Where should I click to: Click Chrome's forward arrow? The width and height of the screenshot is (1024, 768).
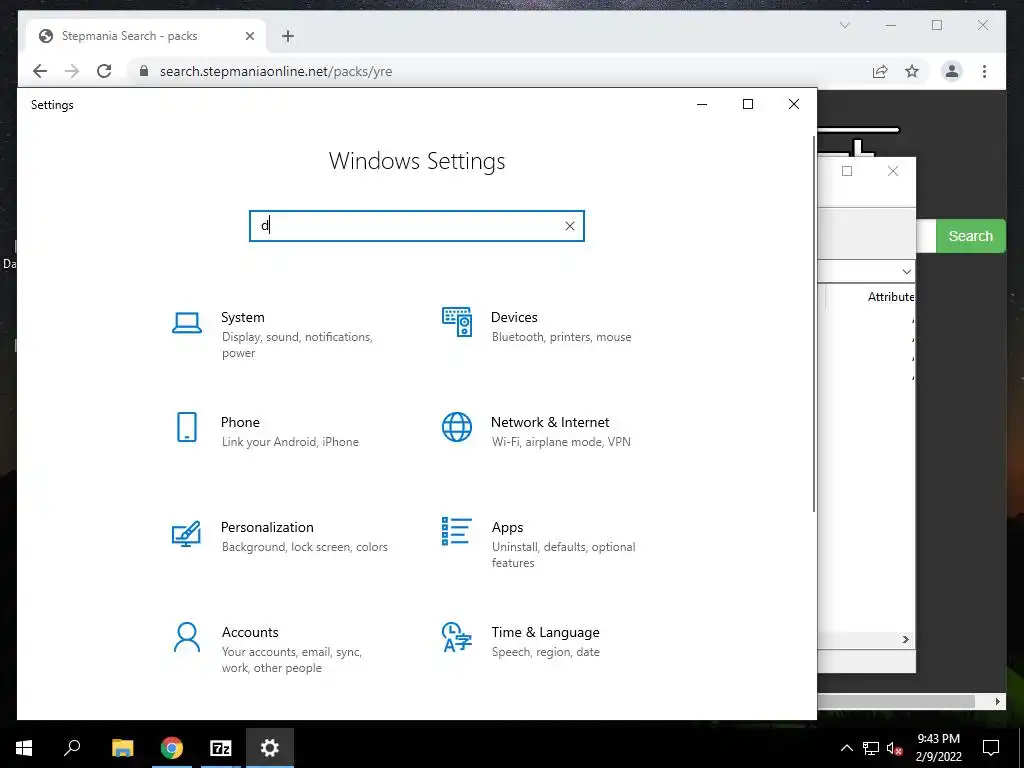[x=72, y=71]
